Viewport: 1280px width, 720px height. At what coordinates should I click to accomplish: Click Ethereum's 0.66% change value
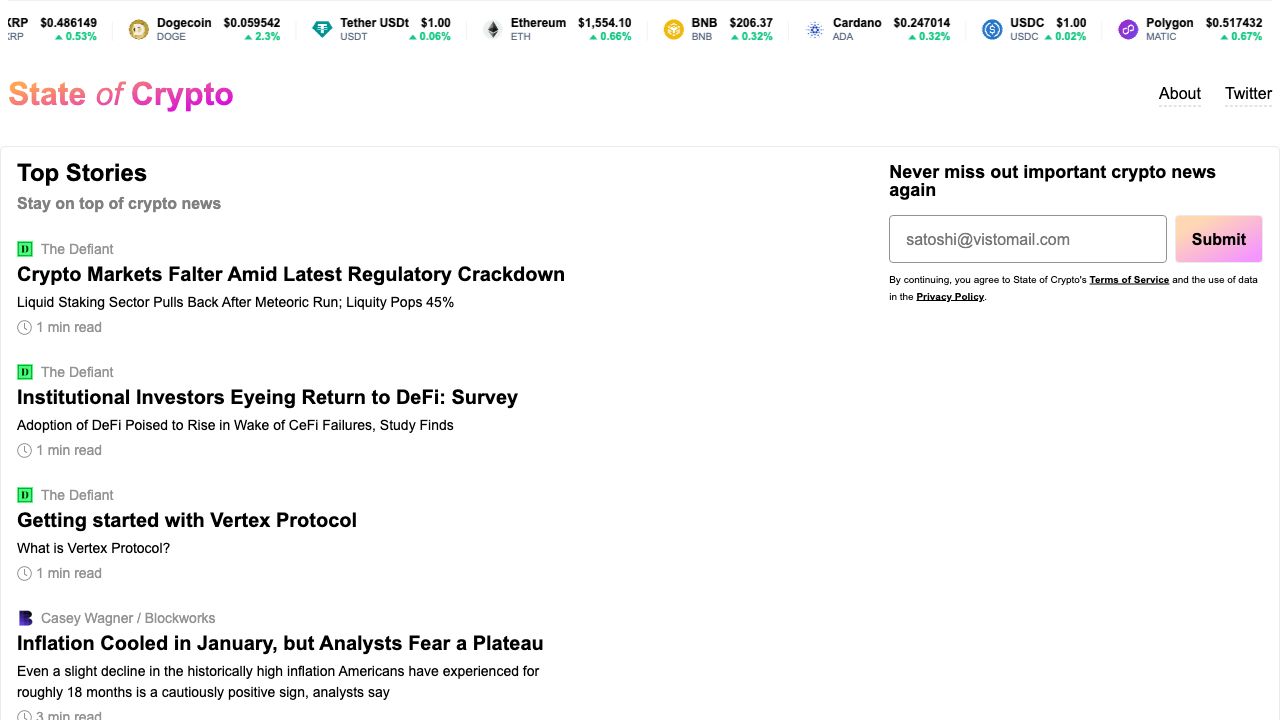coord(610,37)
